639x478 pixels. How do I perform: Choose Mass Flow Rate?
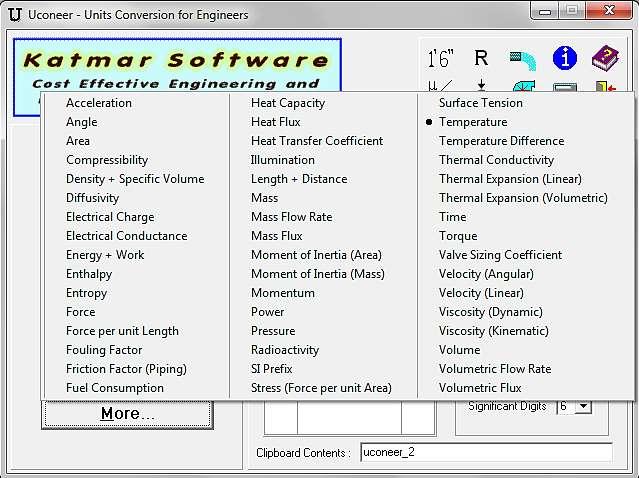coord(292,217)
